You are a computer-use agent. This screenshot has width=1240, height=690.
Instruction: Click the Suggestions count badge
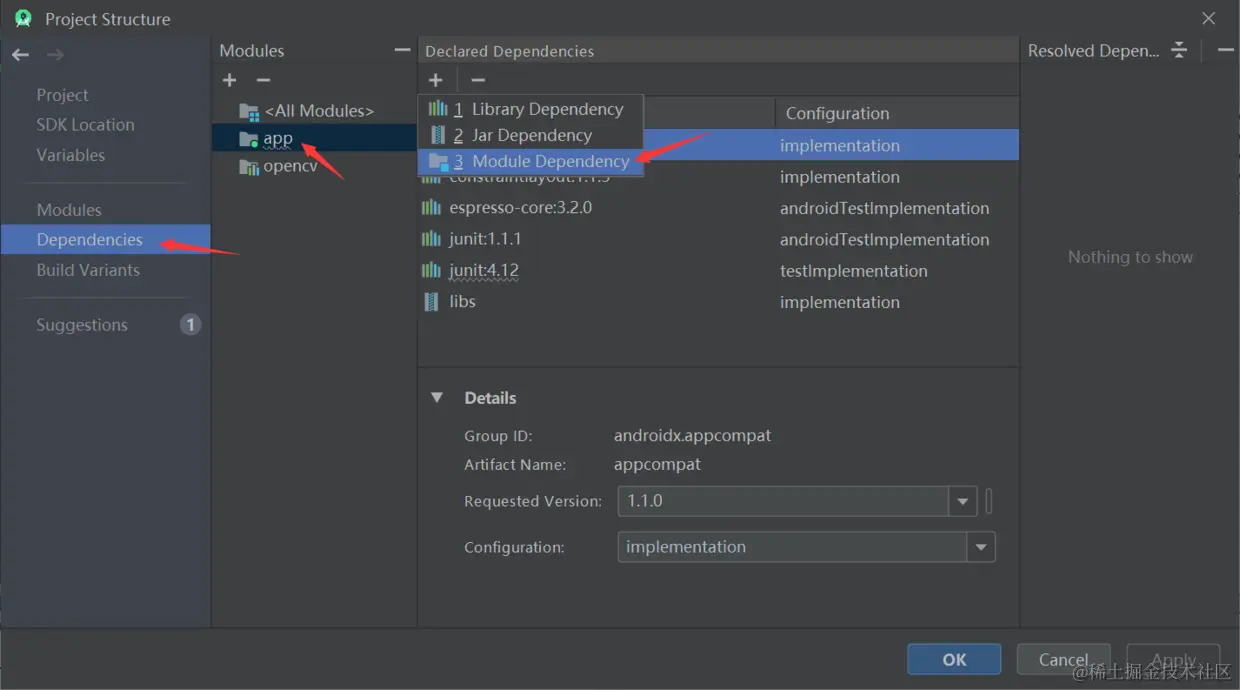190,324
